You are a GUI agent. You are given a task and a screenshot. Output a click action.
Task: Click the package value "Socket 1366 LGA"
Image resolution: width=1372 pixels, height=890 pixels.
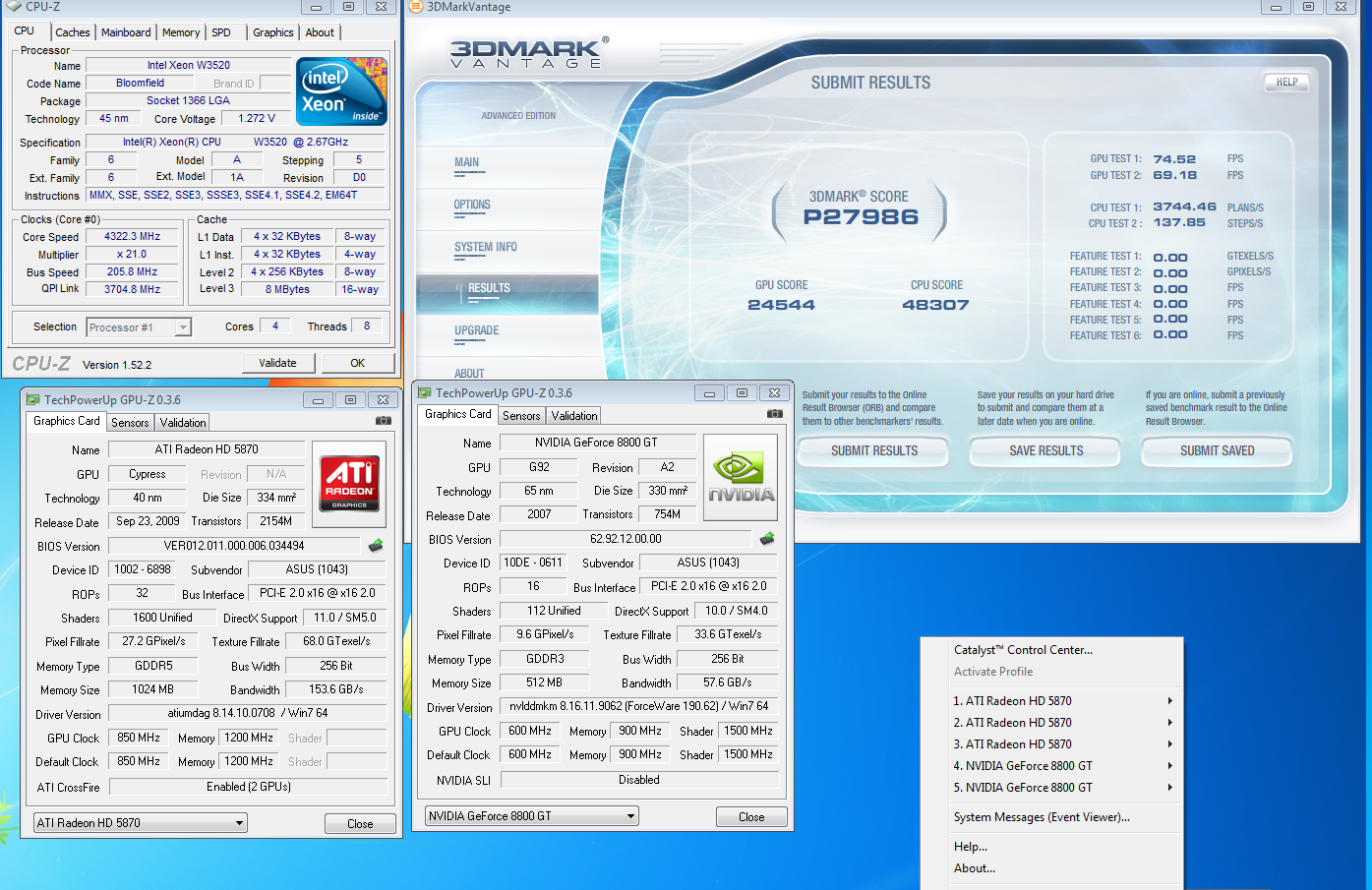tap(188, 100)
